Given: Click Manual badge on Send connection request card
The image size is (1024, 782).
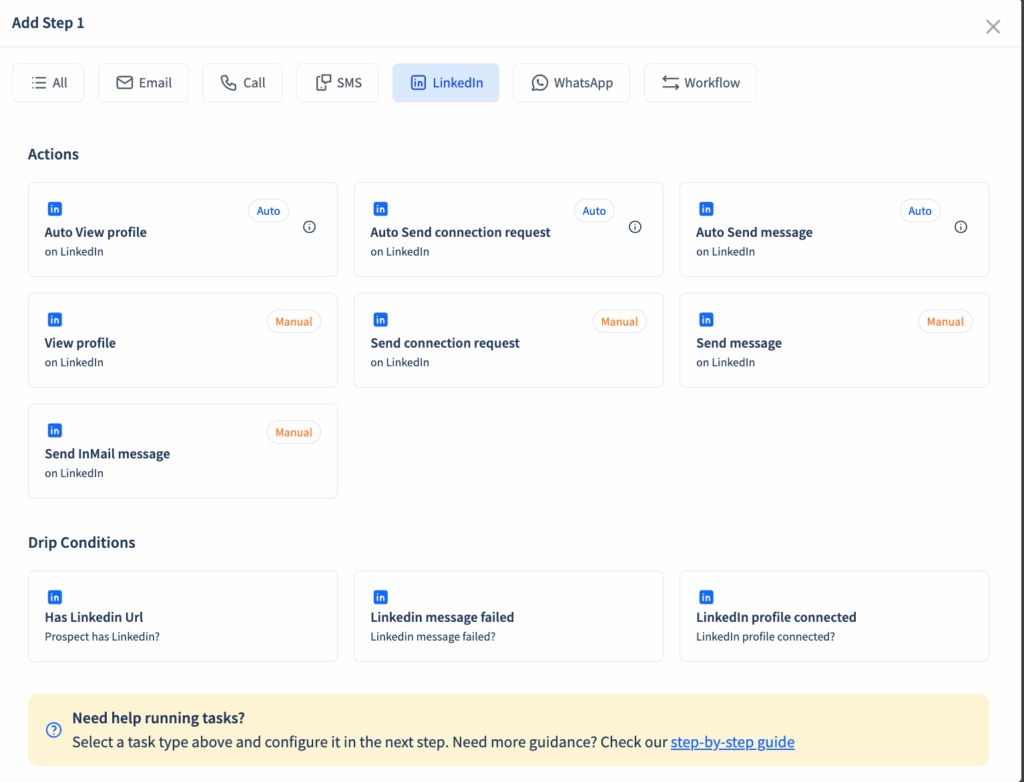Looking at the screenshot, I should pos(620,321).
